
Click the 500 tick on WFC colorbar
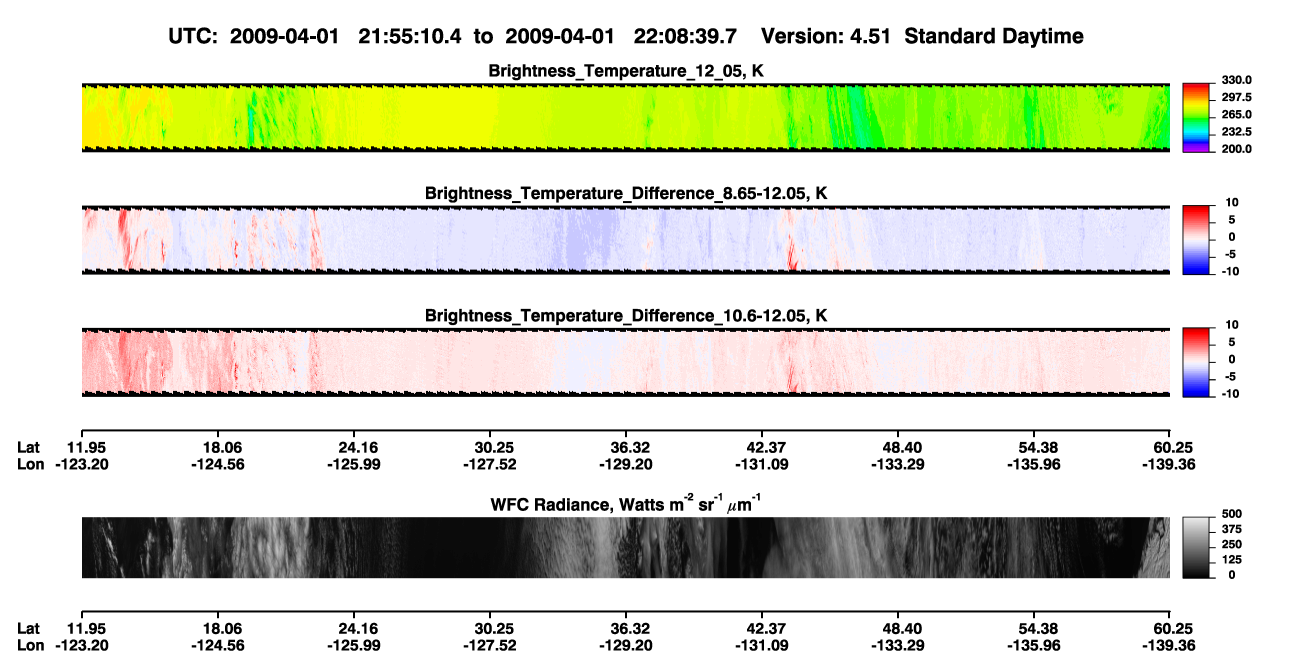pos(1231,513)
